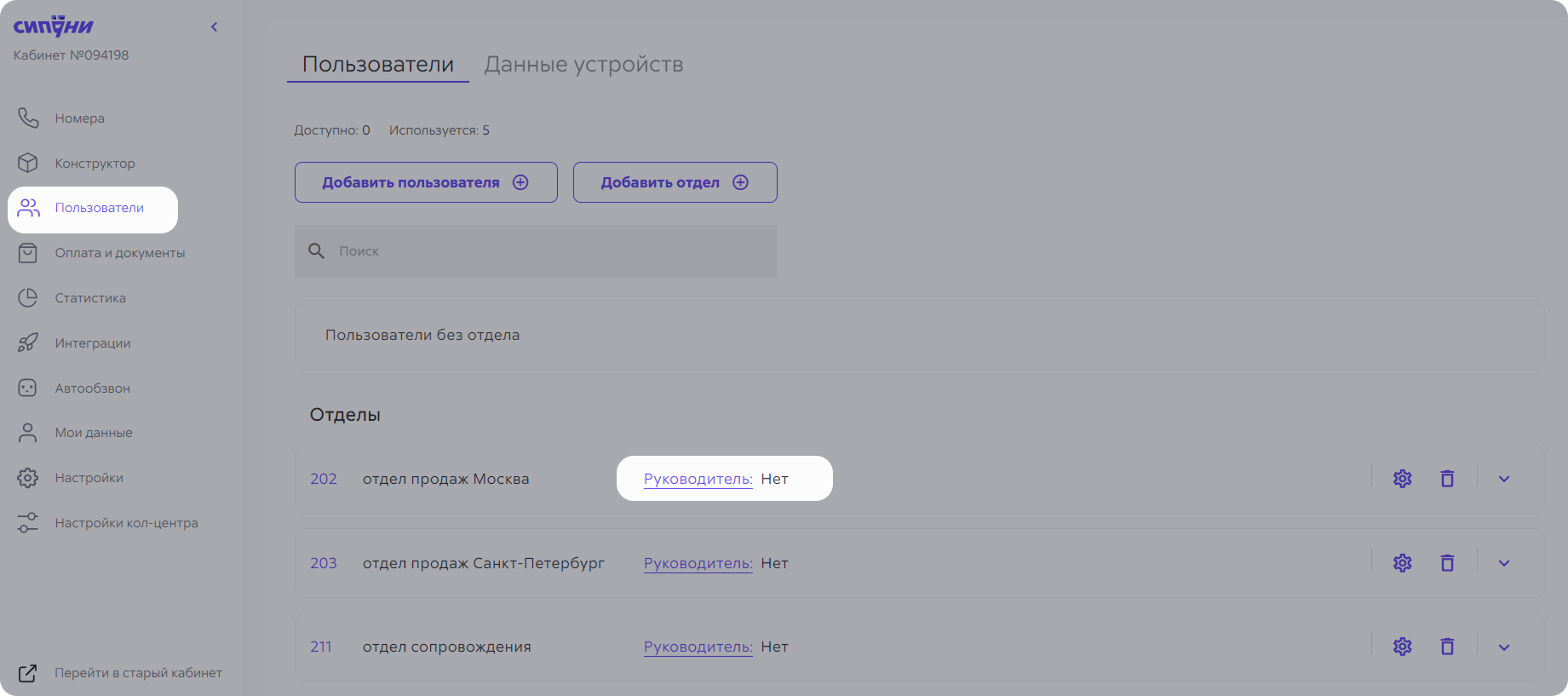
Task: Switch to Данные устройств tab
Action: (x=583, y=65)
